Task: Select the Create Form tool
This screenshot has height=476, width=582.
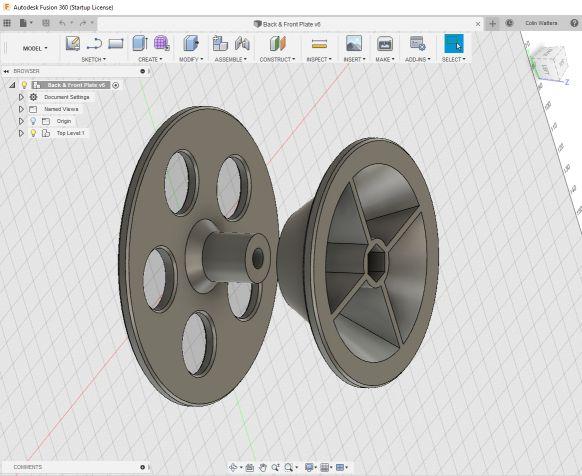Action: (x=161, y=43)
